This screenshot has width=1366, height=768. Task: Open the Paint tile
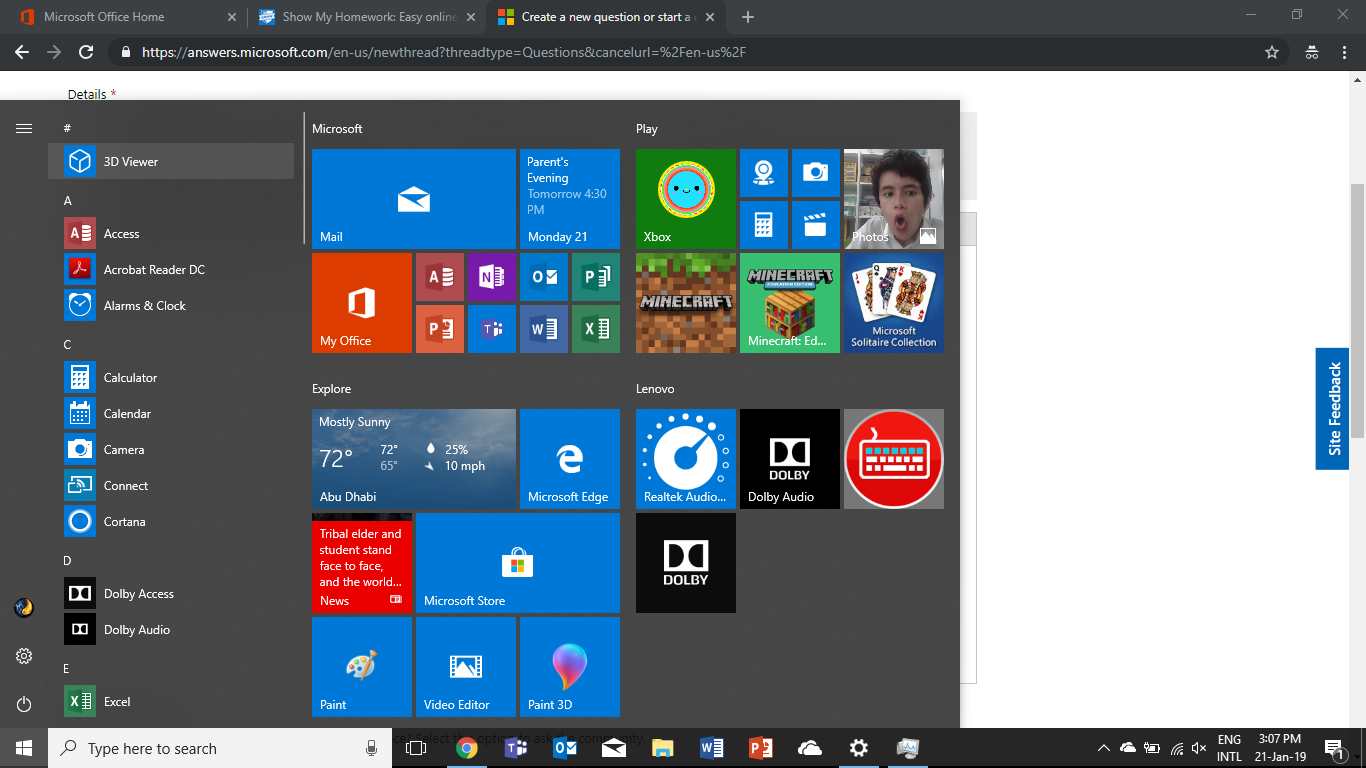tap(362, 667)
